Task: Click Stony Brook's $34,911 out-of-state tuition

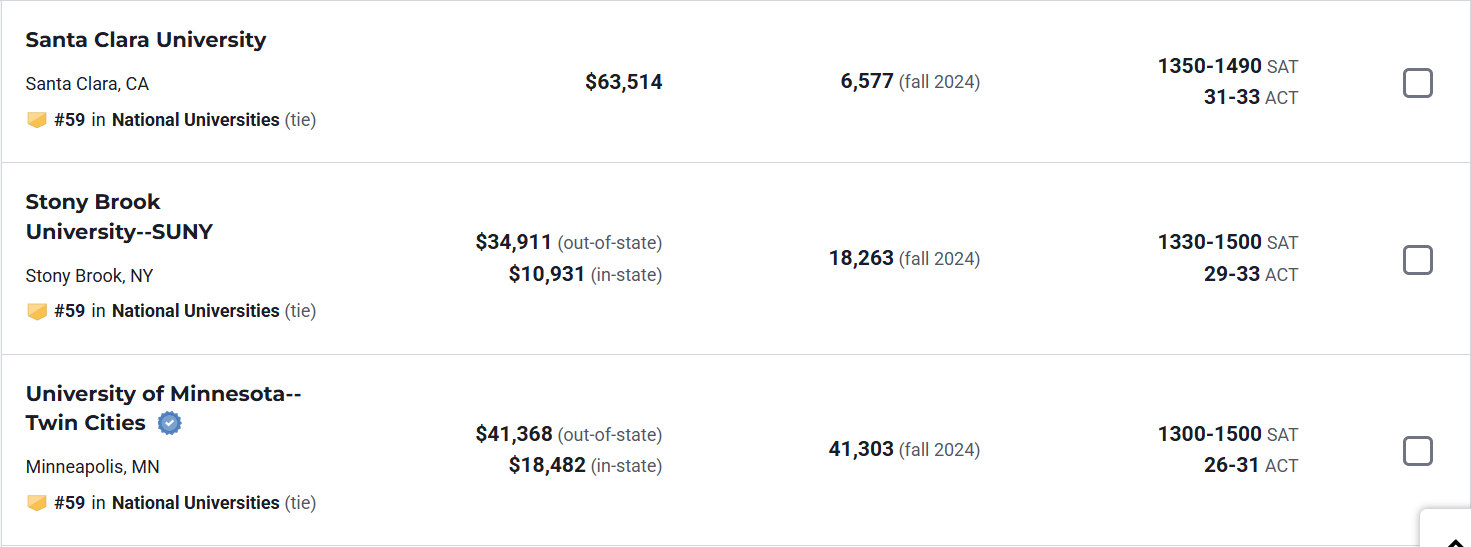Action: 514,242
